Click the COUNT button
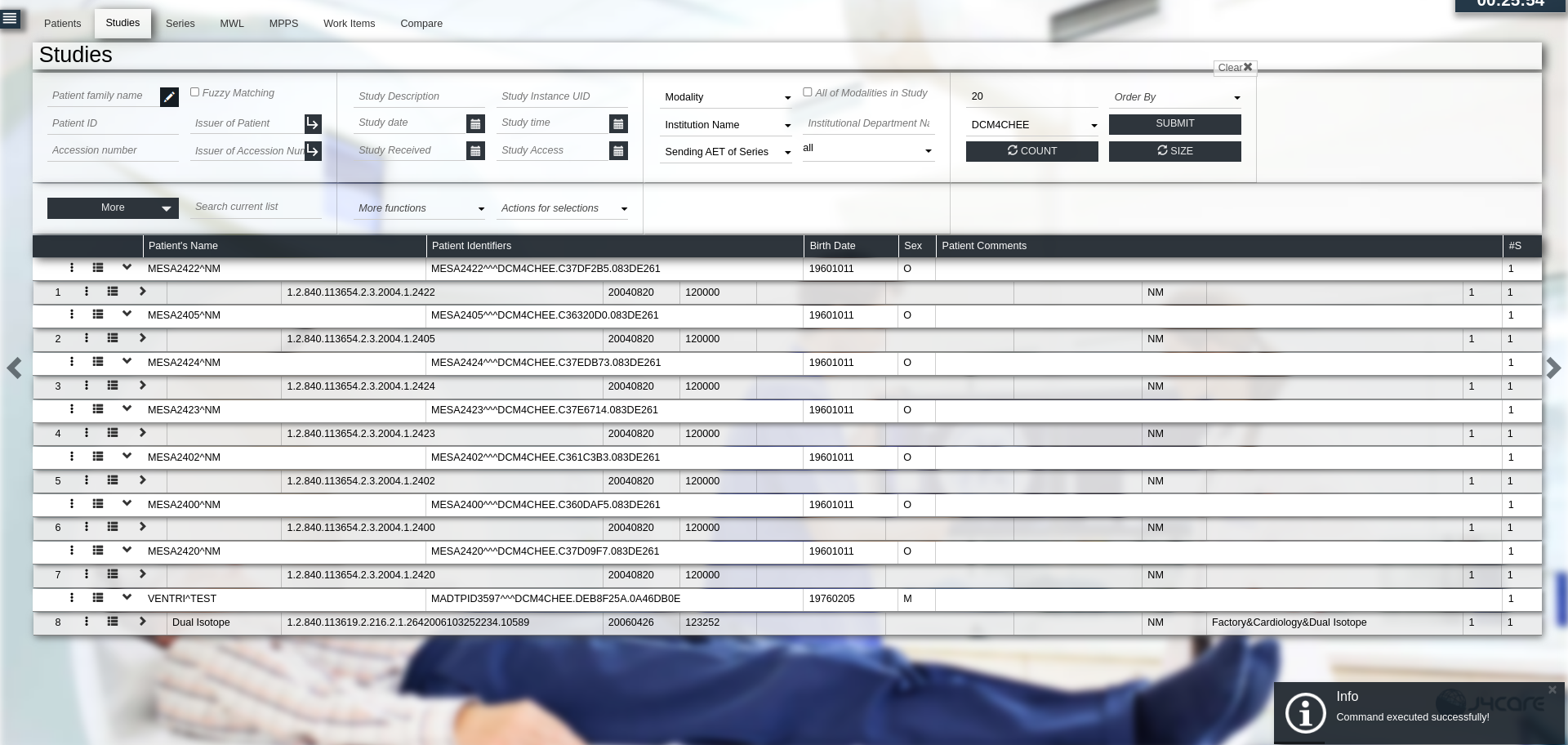 pyautogui.click(x=1031, y=151)
